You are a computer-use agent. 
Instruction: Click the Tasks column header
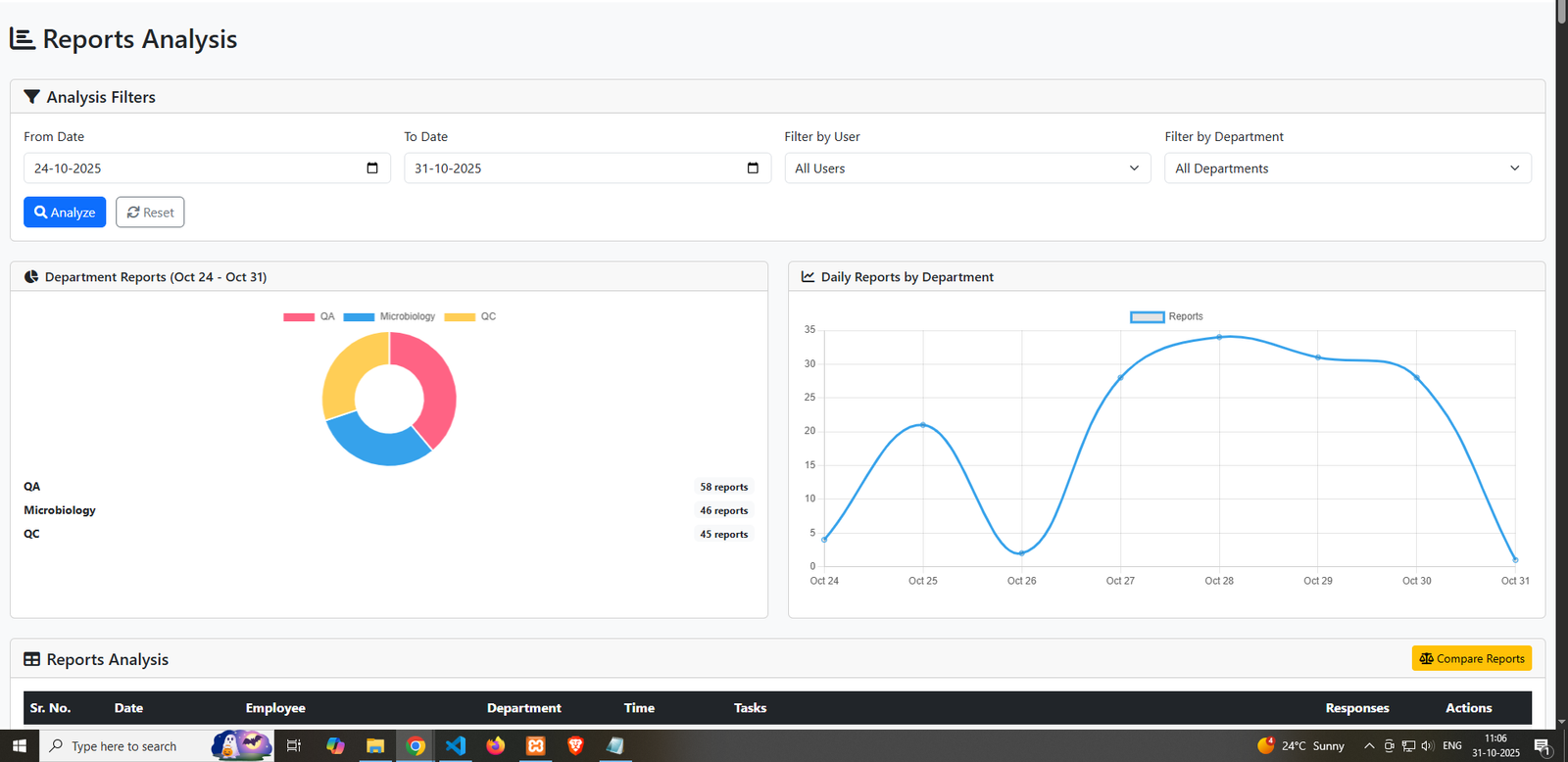click(x=750, y=708)
